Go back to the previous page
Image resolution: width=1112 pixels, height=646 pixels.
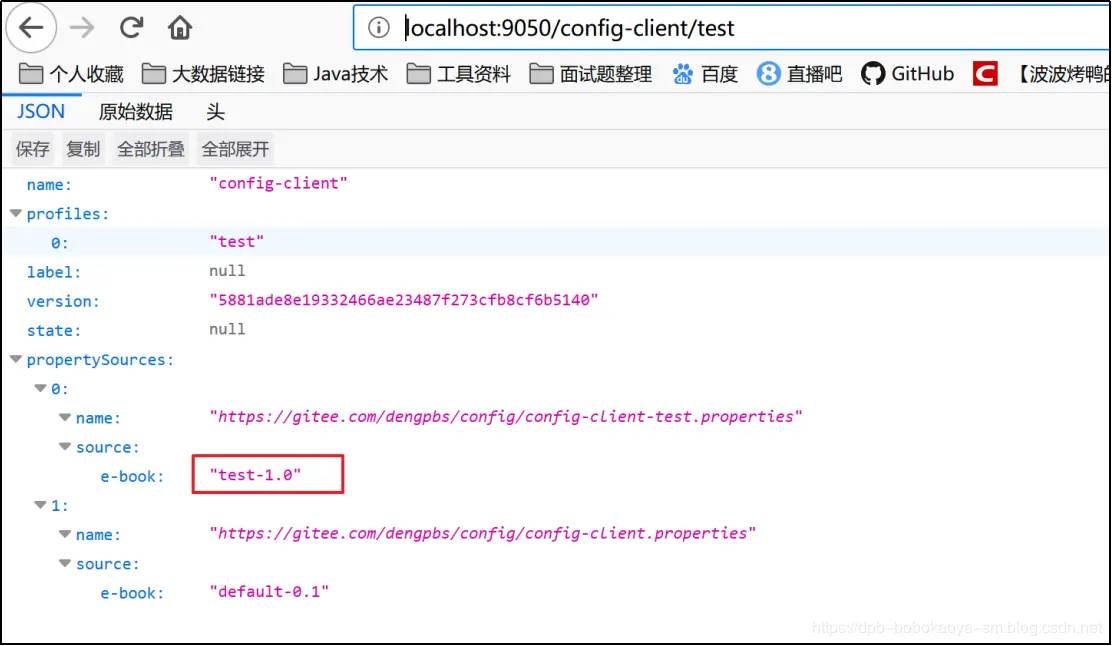coord(30,28)
